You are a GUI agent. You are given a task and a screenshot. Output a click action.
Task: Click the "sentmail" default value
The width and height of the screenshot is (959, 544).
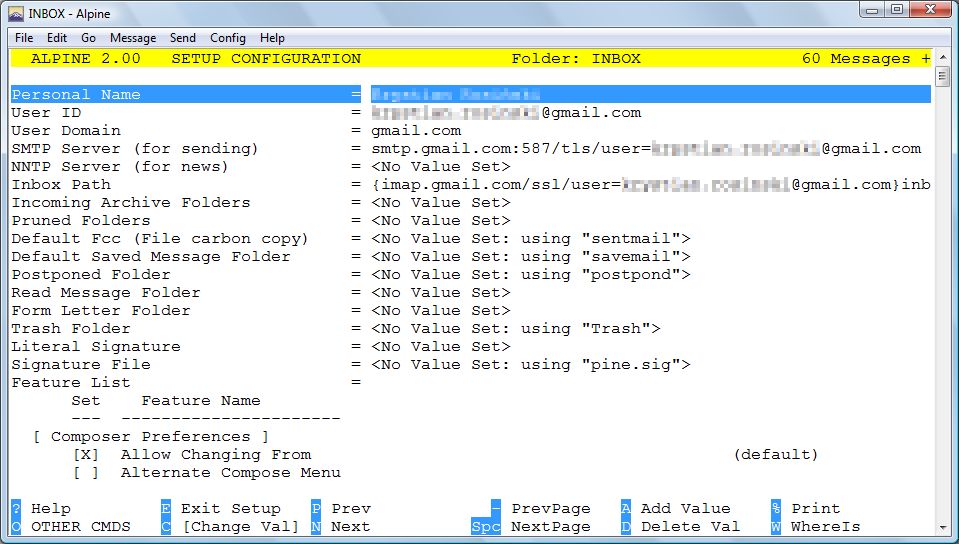[631, 239]
